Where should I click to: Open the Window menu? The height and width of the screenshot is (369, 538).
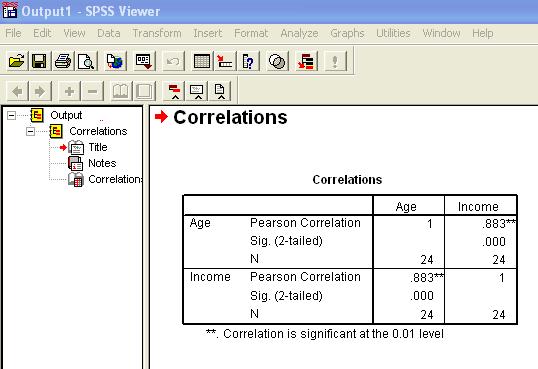pyautogui.click(x=441, y=33)
